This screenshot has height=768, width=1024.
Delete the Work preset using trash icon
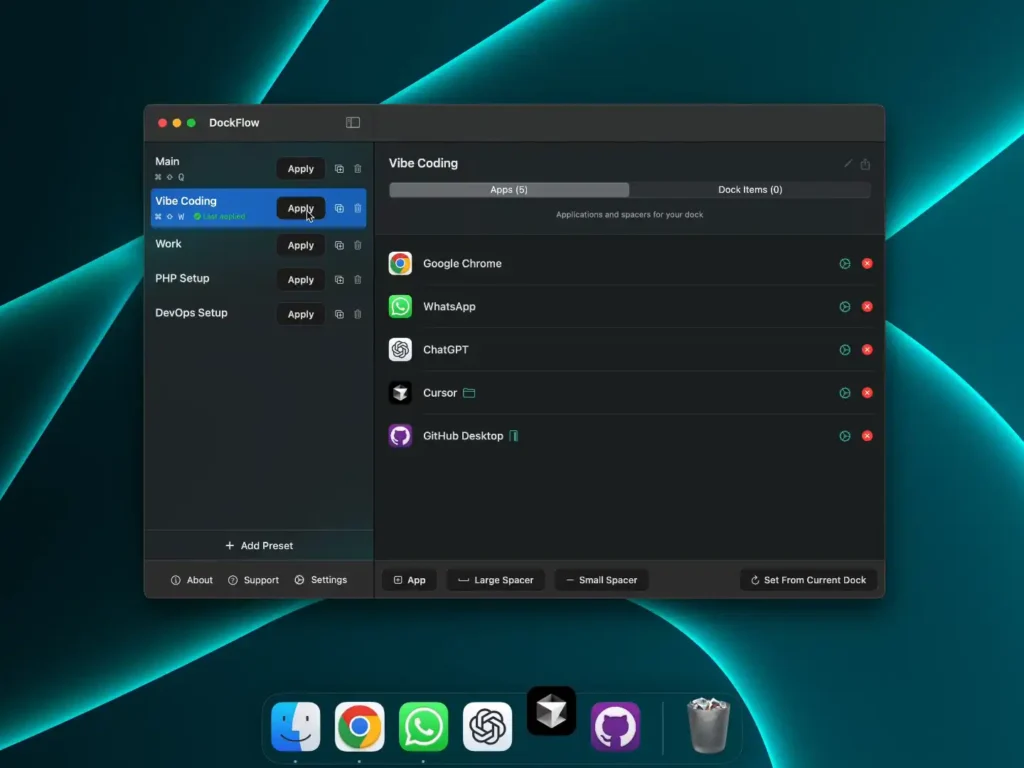(358, 245)
